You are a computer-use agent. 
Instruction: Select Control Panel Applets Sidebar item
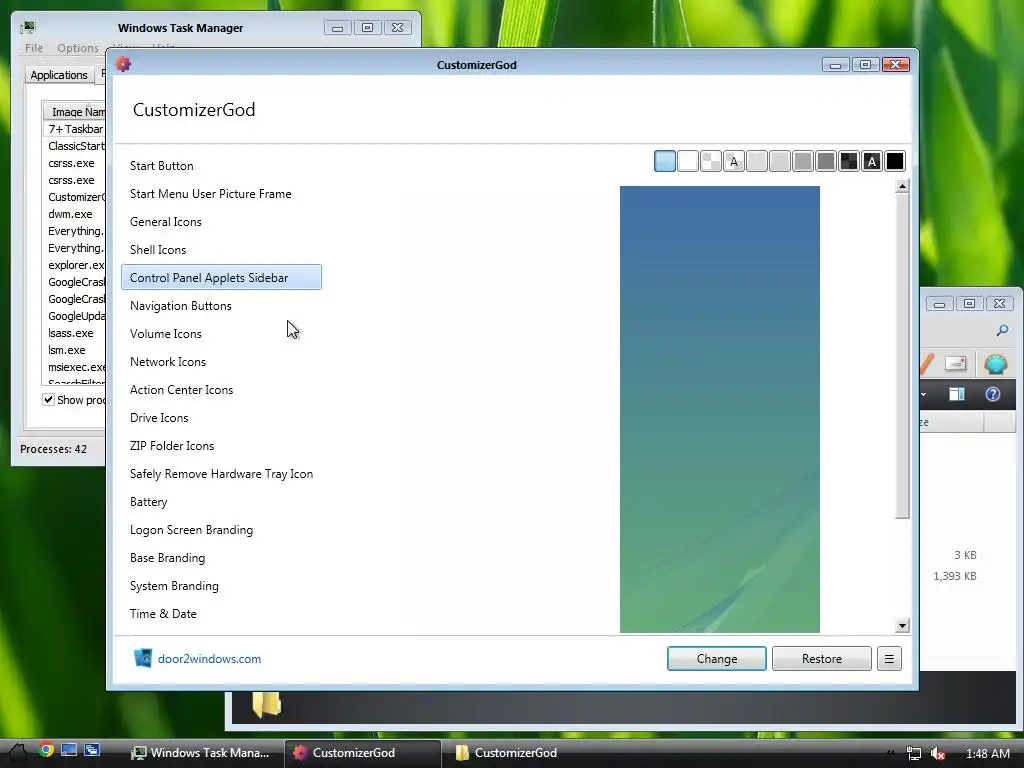pos(221,278)
